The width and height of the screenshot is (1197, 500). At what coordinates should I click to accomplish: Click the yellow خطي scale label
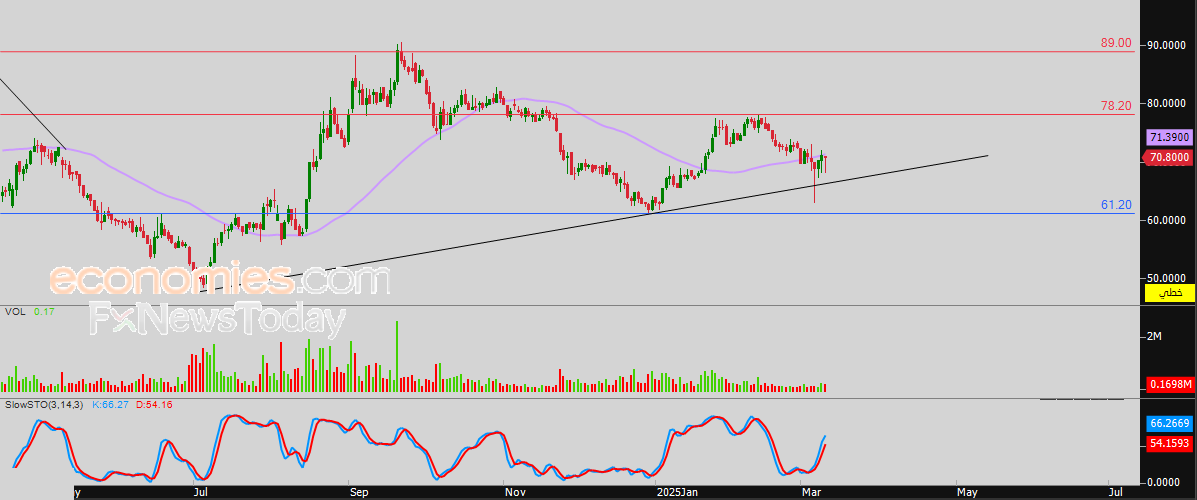[x=1169, y=294]
